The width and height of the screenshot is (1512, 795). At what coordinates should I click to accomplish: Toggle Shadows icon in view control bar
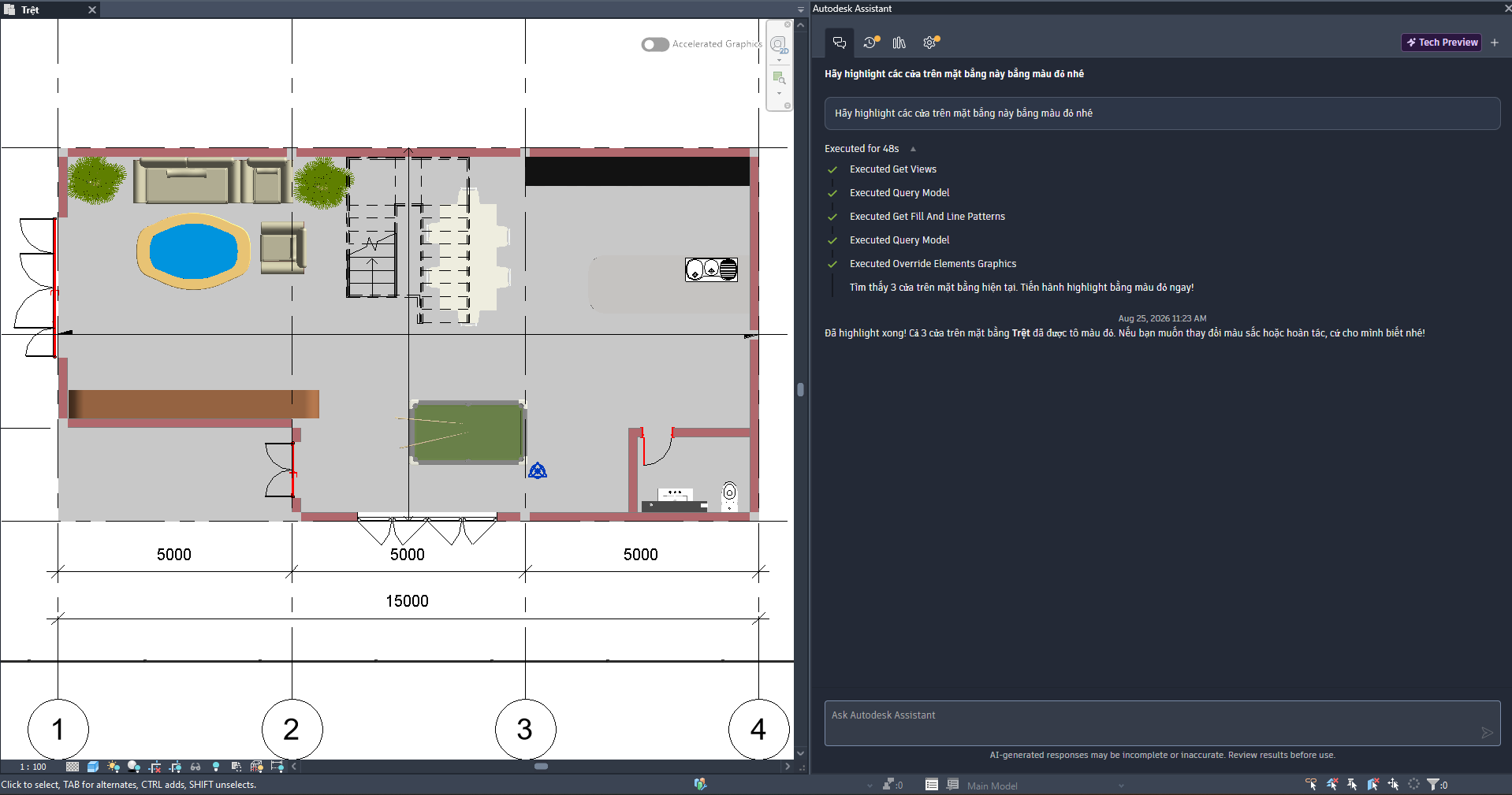click(134, 767)
